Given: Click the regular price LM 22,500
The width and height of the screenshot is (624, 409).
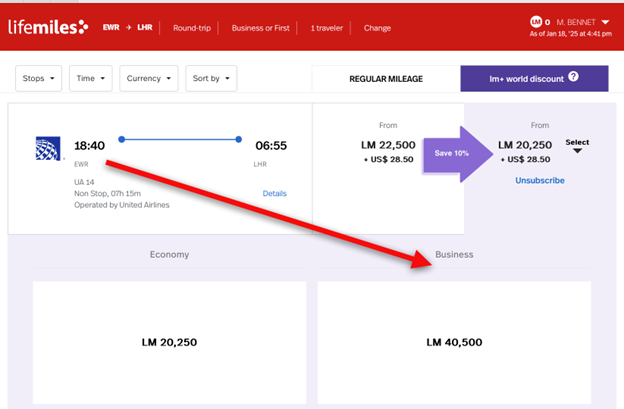Looking at the screenshot, I should point(388,145).
